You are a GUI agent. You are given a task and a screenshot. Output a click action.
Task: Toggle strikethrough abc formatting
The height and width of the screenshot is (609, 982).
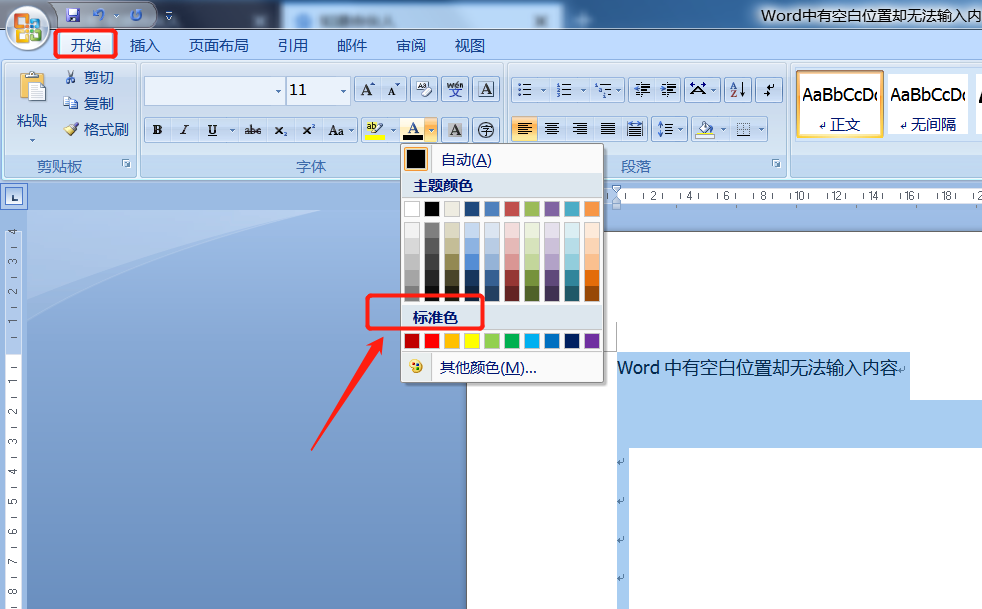[252, 130]
